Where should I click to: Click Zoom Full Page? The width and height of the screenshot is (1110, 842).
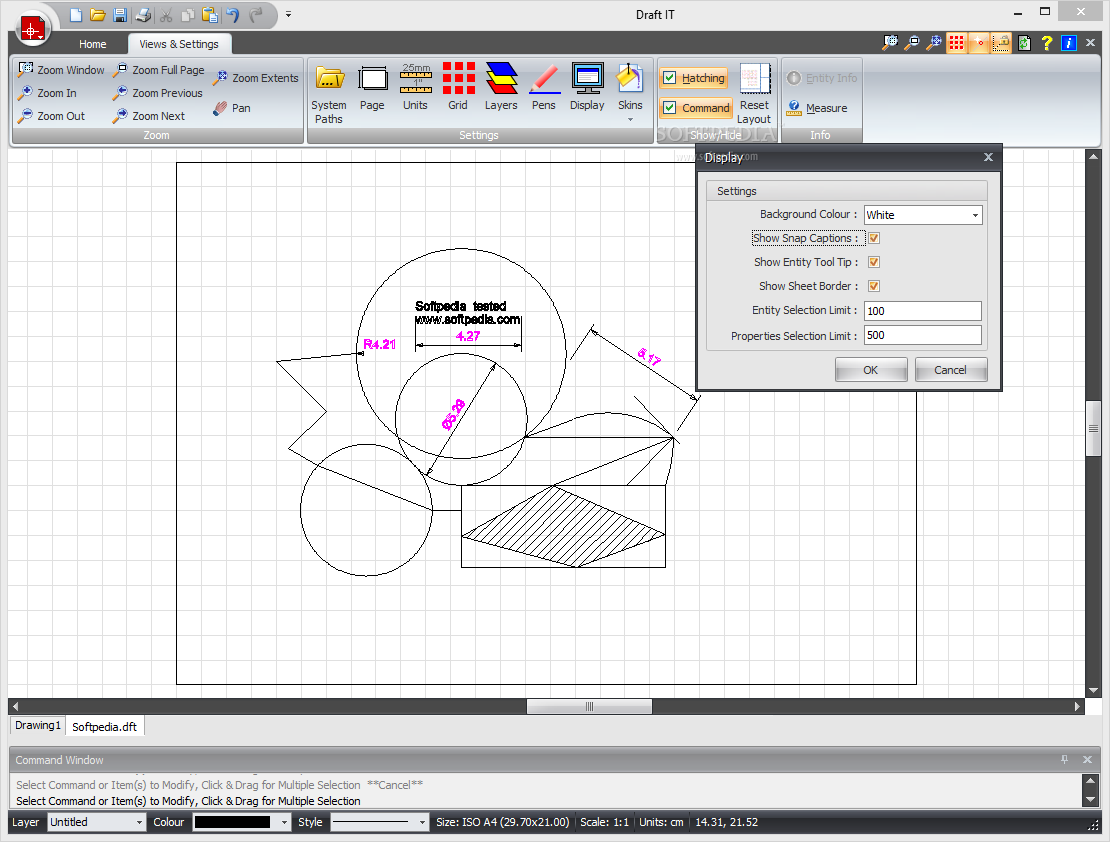(x=159, y=70)
